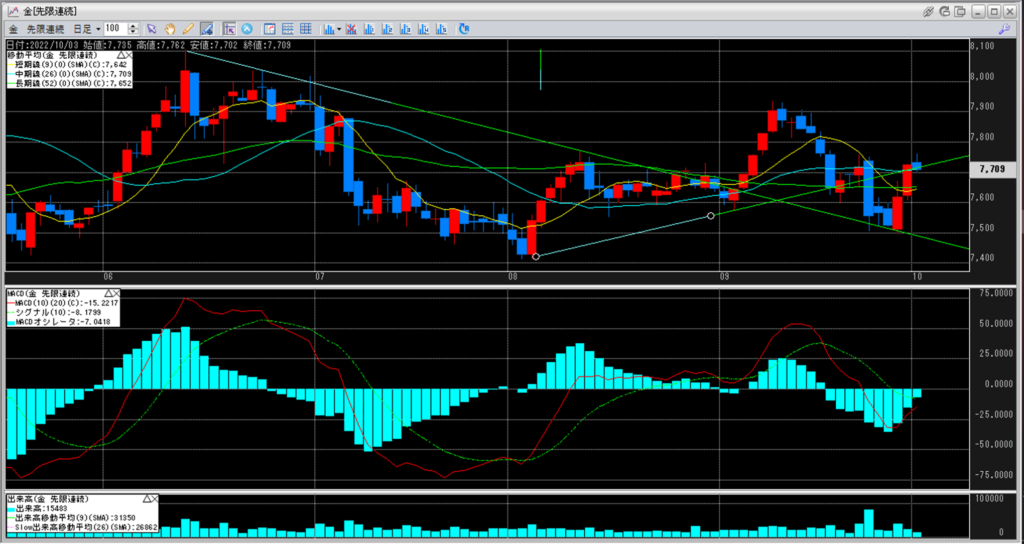Toggle the highlighted trendline edit tool
The image size is (1024, 544).
[206, 29]
